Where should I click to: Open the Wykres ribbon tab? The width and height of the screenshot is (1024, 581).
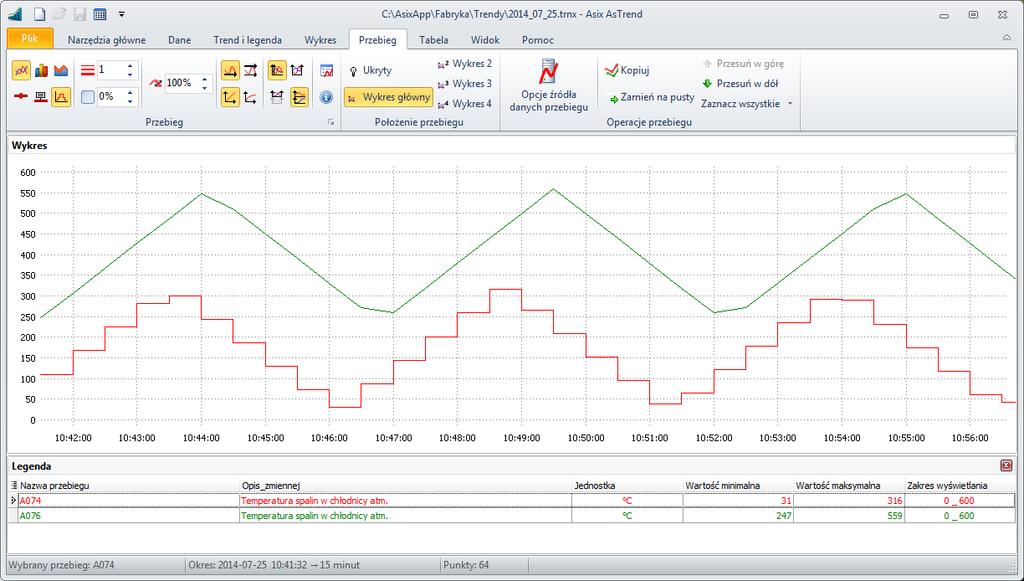pos(320,40)
